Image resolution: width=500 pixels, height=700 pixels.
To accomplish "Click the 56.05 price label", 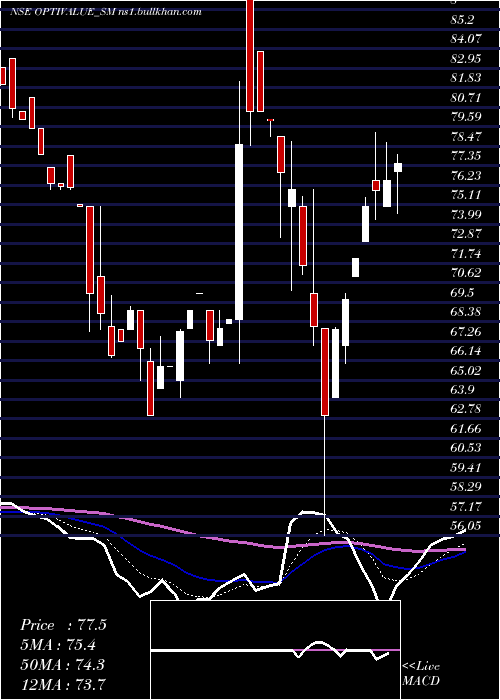I will tap(466, 526).
